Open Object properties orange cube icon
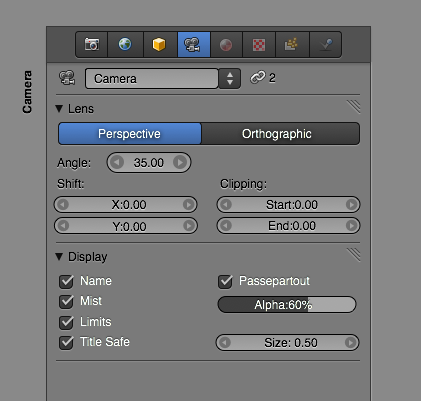This screenshot has width=421, height=401. (160, 44)
